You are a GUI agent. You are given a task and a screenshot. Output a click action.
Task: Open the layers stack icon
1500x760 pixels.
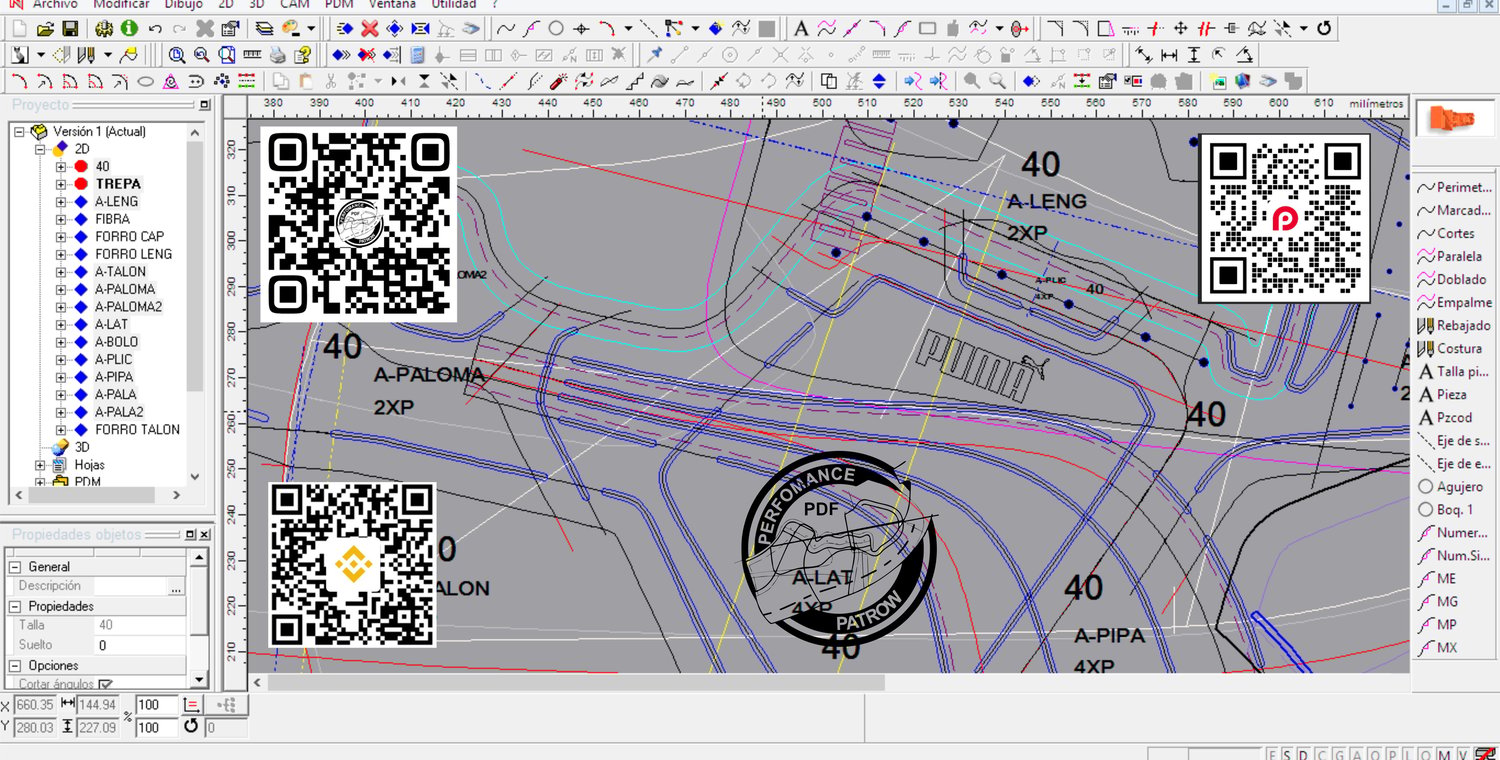[265, 28]
